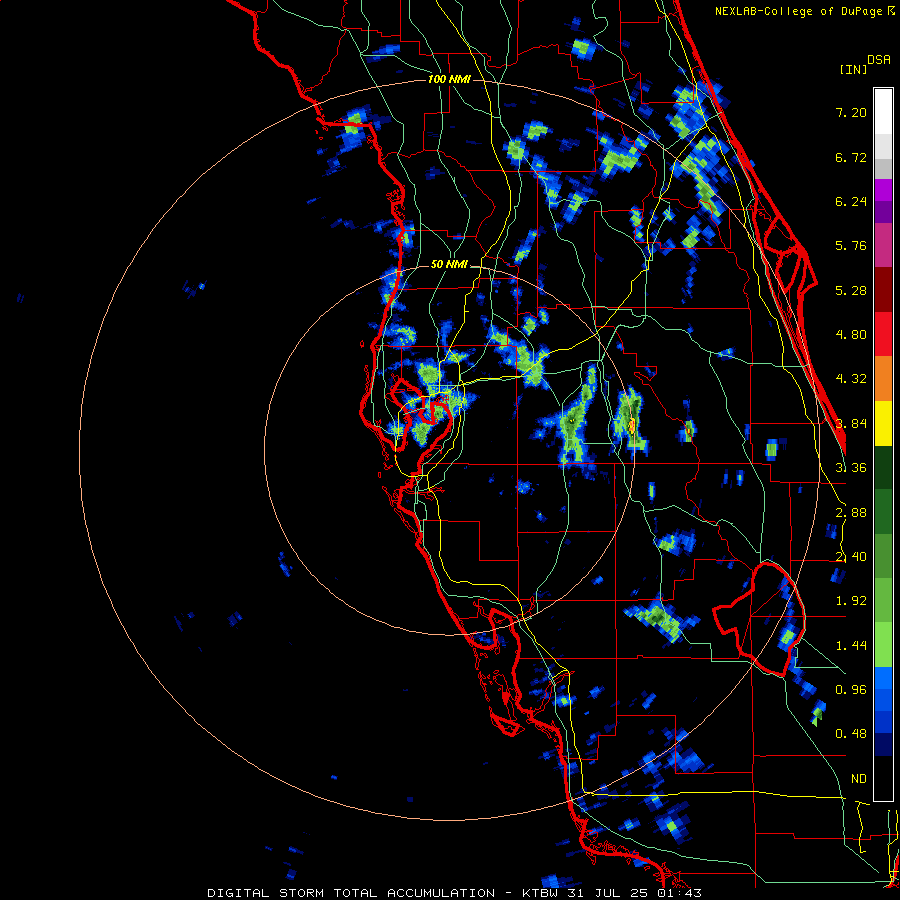Click the 1.44 legend value
The height and width of the screenshot is (900, 900).
[x=851, y=646]
